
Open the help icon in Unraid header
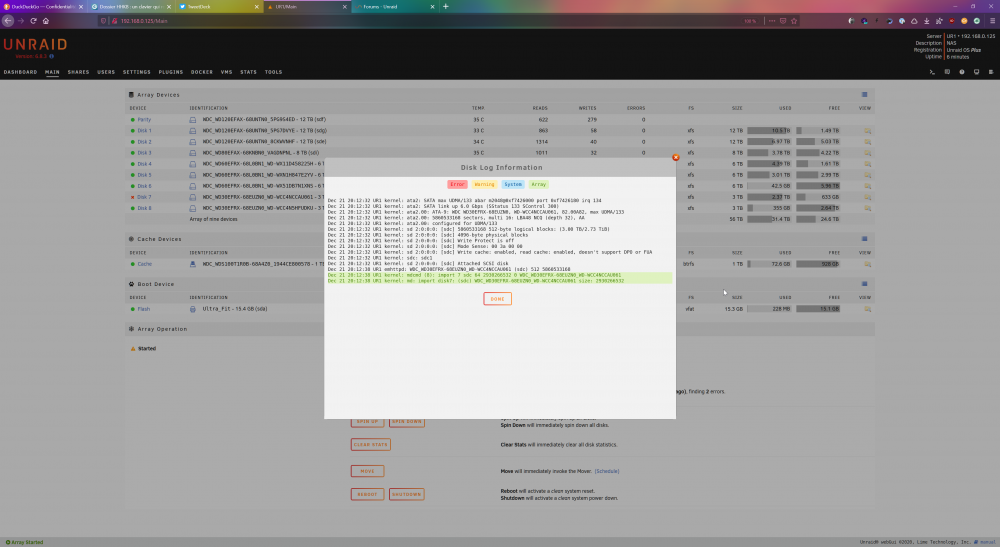pyautogui.click(x=962, y=72)
